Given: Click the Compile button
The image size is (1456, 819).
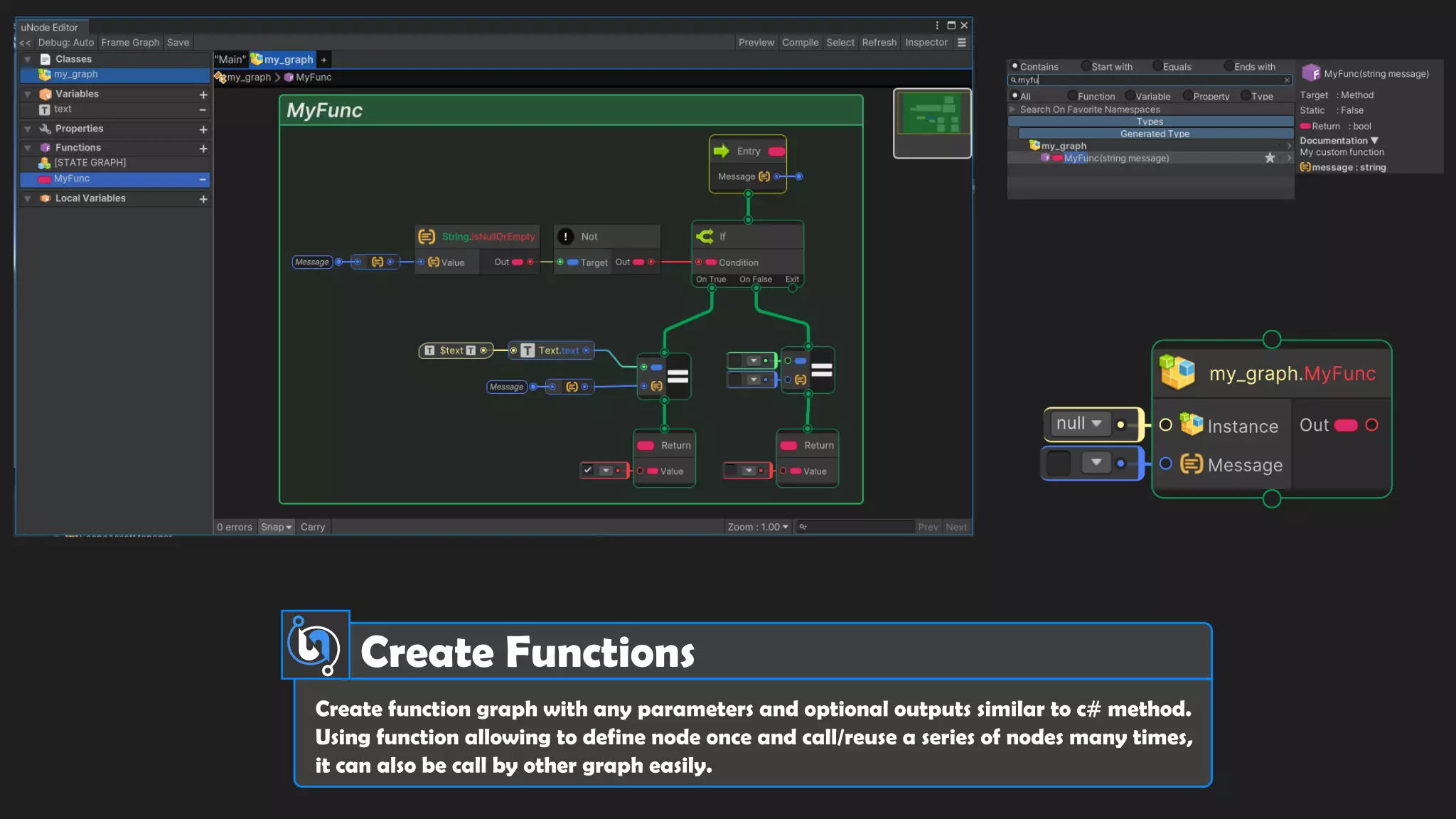Looking at the screenshot, I should [800, 43].
